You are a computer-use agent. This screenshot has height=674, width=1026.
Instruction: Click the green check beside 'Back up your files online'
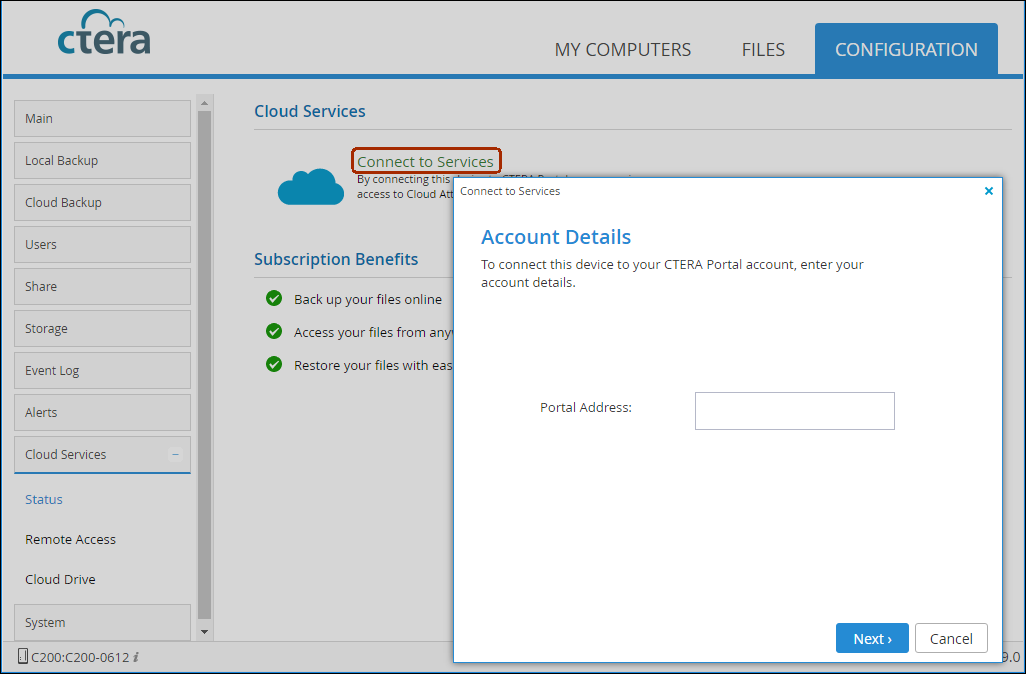[x=274, y=298]
